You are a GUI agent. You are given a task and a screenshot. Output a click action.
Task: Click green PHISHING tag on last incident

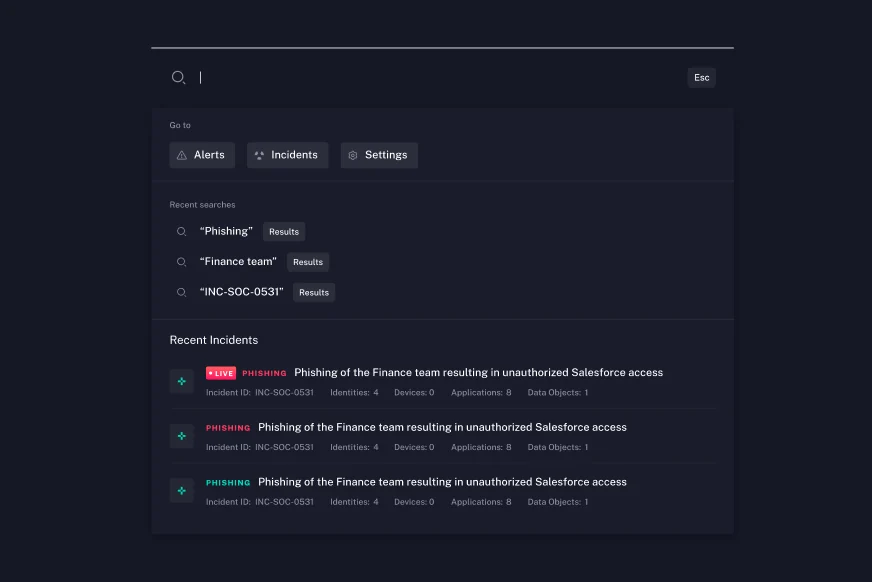tap(228, 482)
